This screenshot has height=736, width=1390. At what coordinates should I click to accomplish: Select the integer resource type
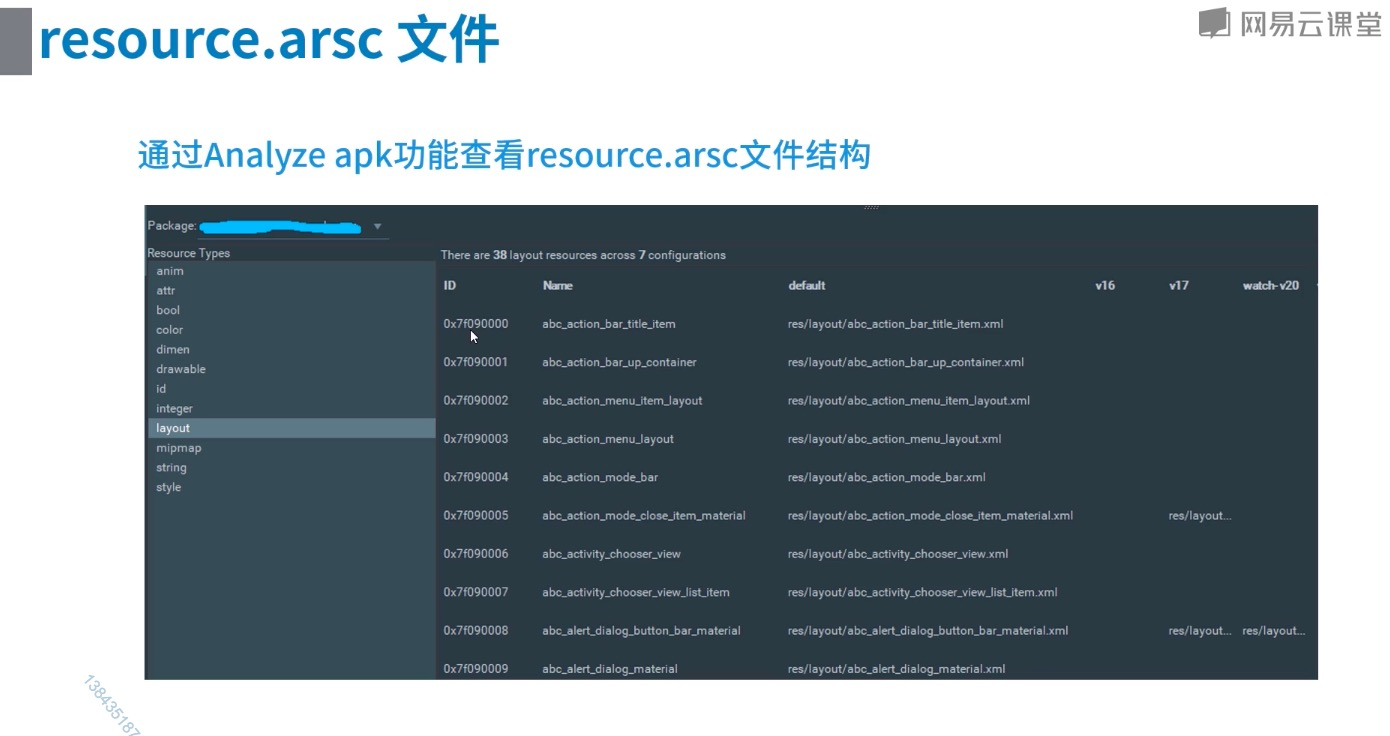point(174,408)
